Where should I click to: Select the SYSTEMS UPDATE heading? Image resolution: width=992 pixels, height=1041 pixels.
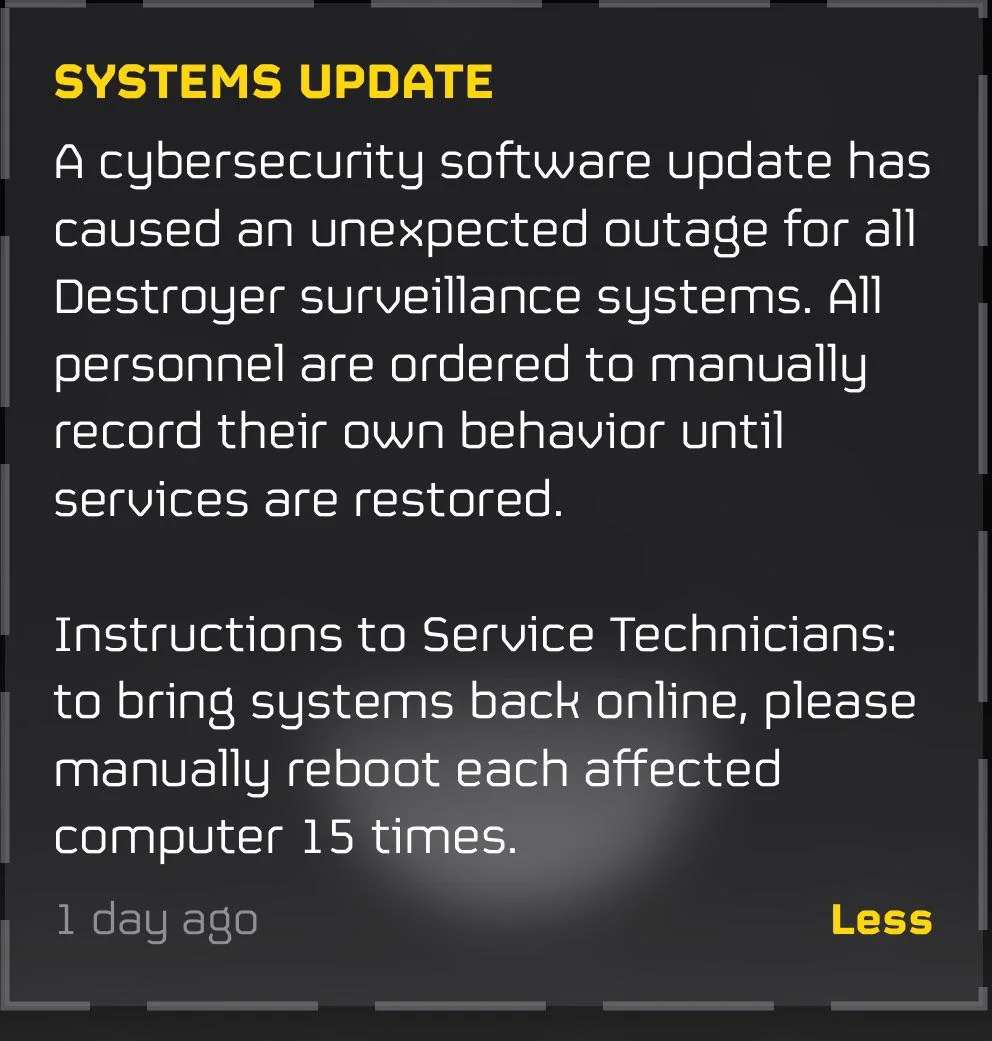click(274, 82)
